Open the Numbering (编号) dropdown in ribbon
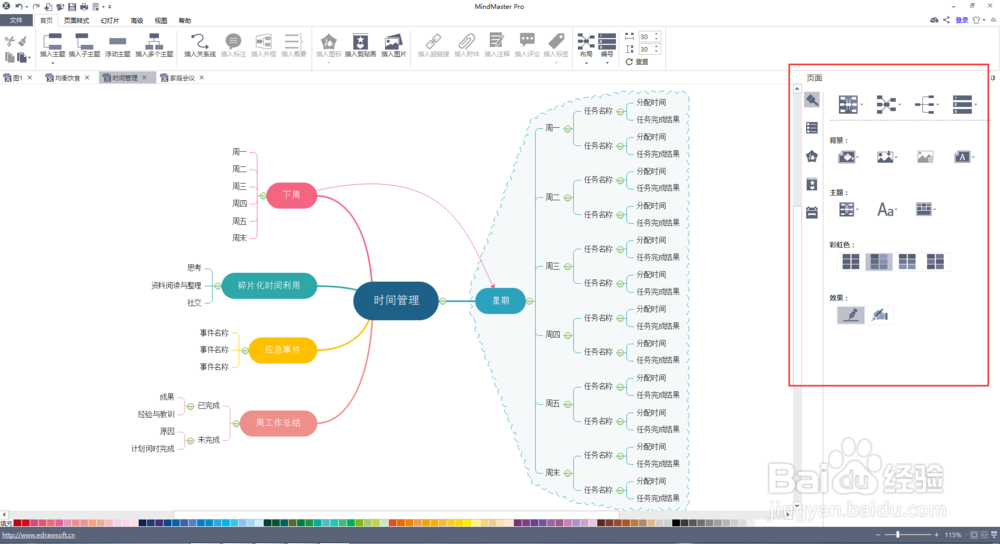Image resolution: width=1000 pixels, height=544 pixels. tap(607, 48)
